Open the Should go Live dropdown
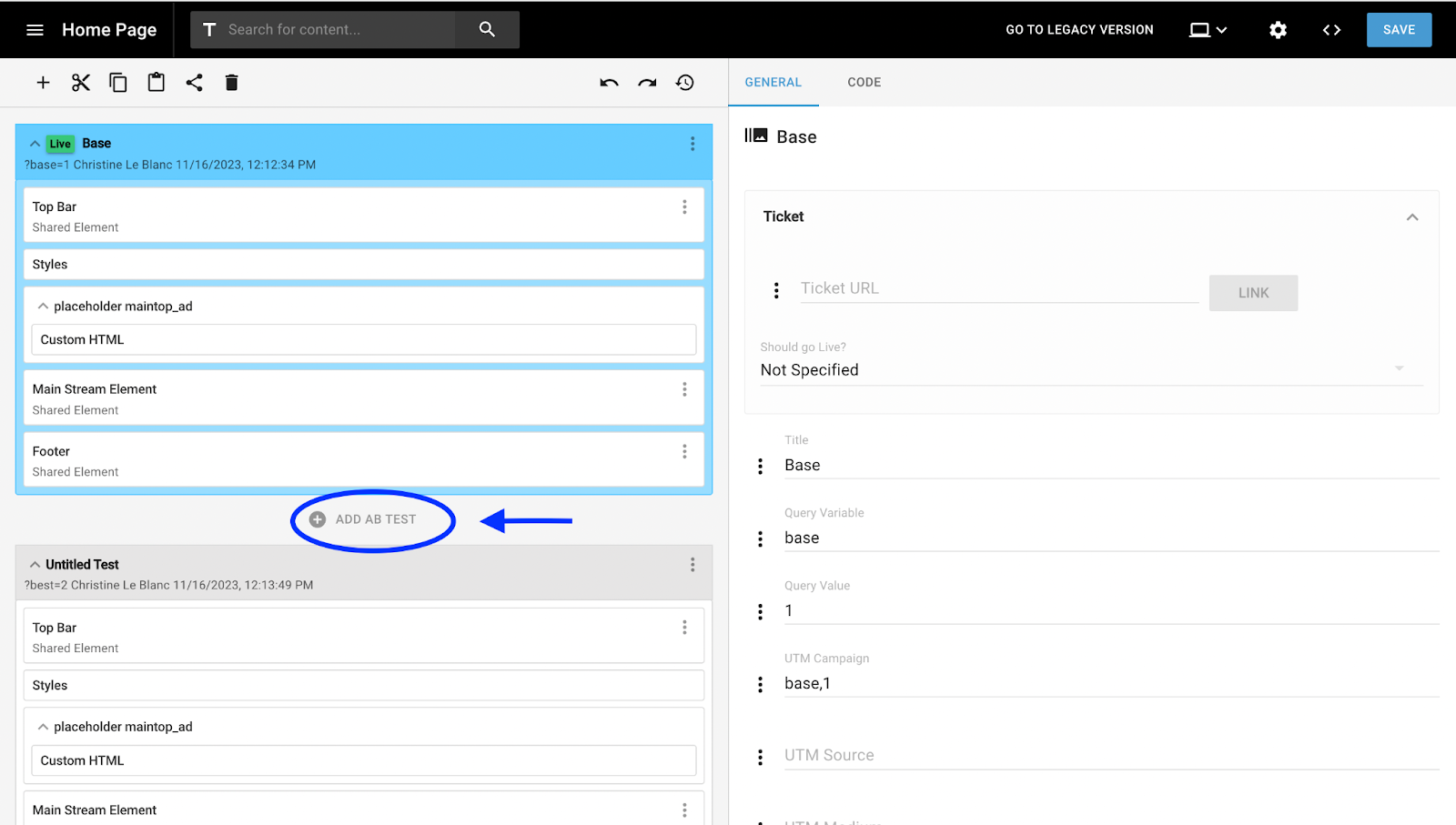 click(1398, 368)
